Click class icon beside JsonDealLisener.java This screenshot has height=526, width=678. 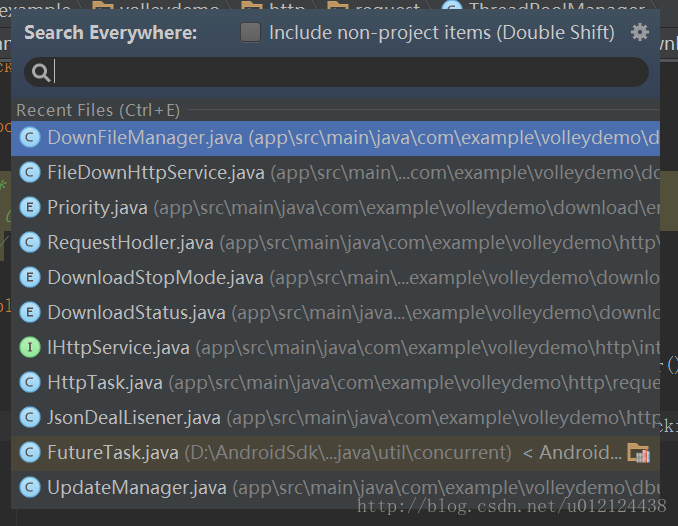coord(30,418)
